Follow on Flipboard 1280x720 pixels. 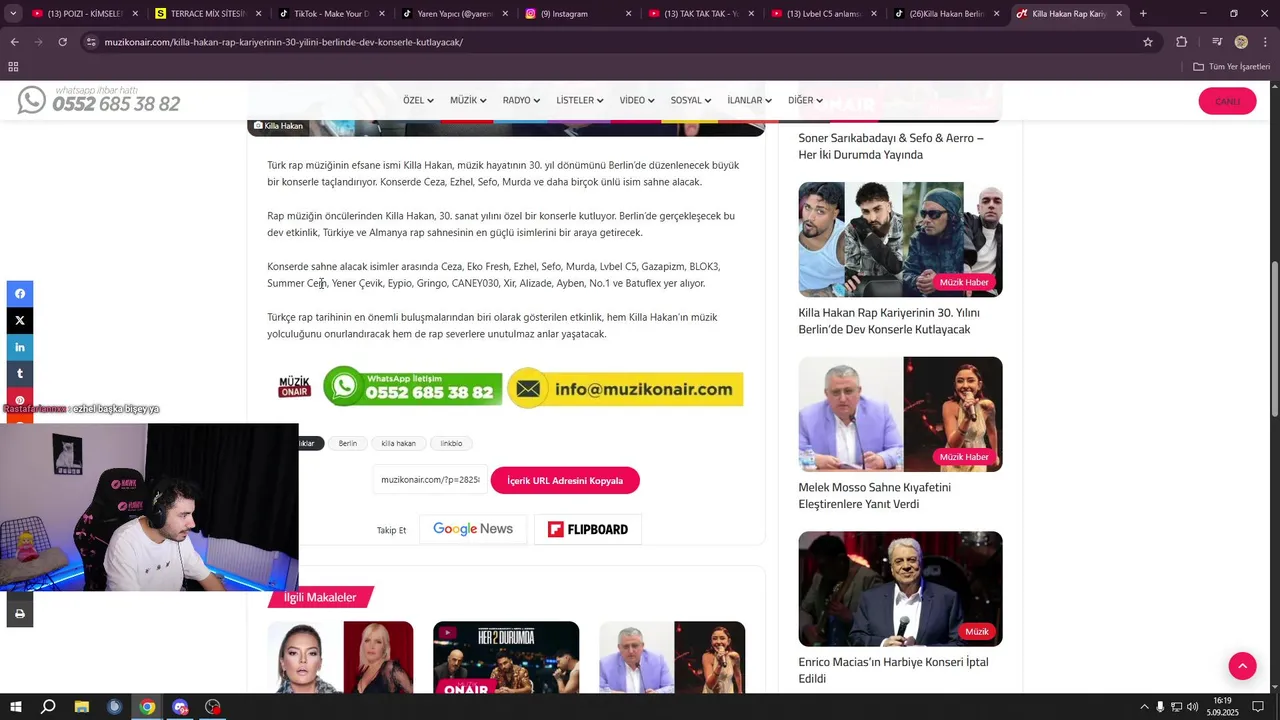tap(588, 529)
